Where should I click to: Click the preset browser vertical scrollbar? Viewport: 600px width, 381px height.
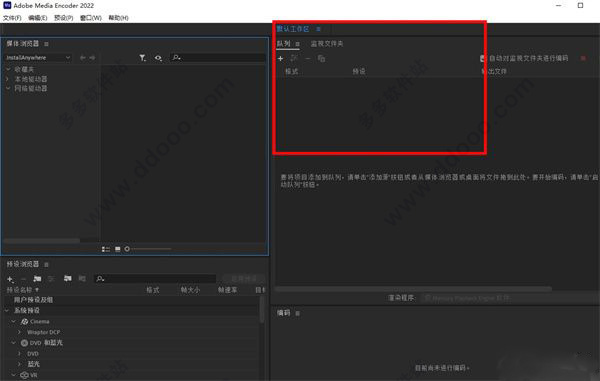[262, 309]
